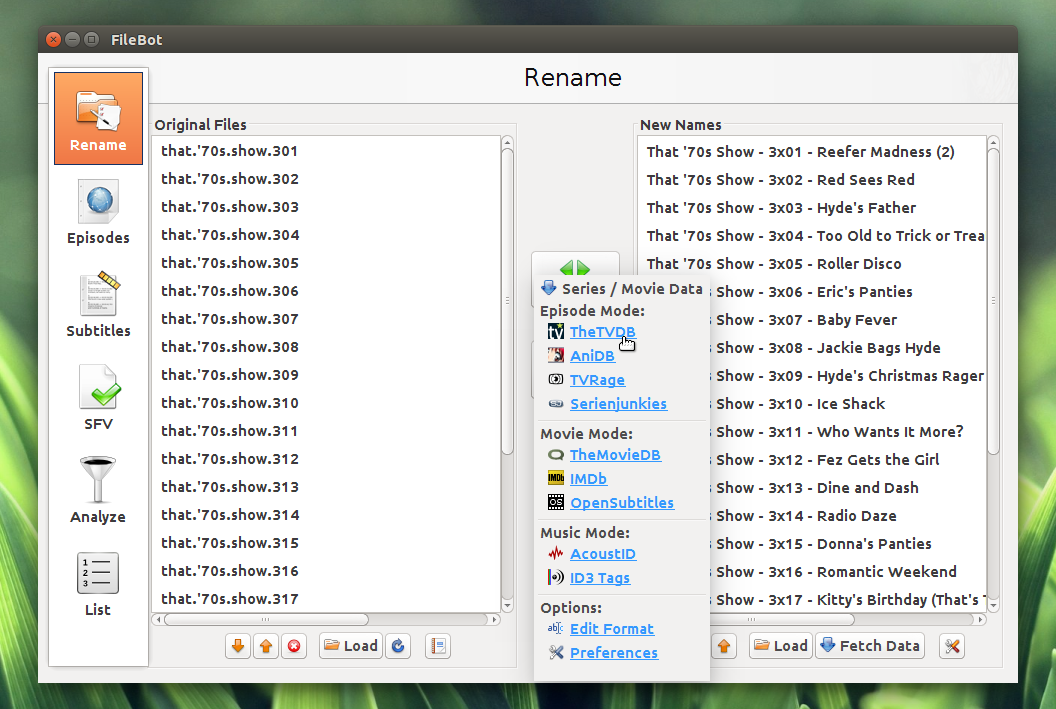Open the Analyze panel

98,490
